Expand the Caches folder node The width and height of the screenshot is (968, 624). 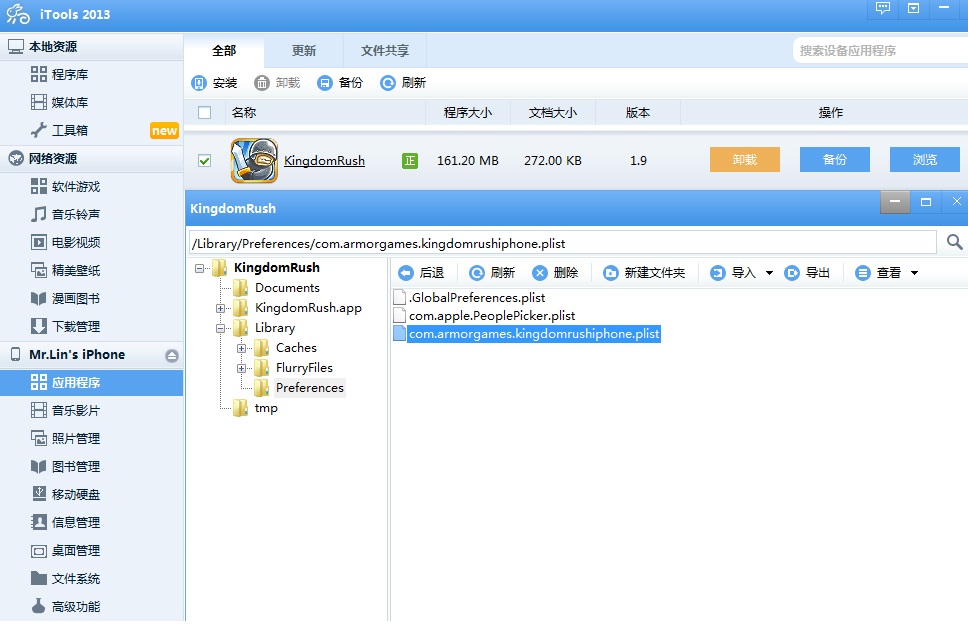point(241,348)
